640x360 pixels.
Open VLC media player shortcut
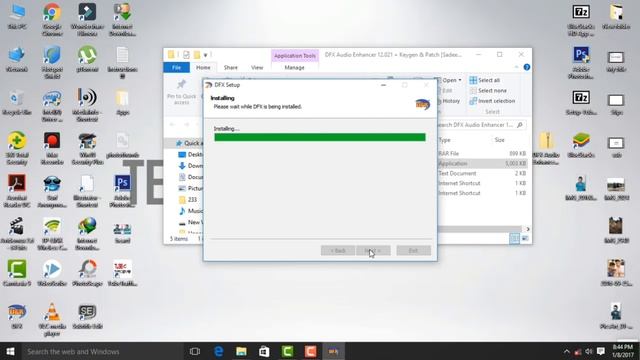pos(52,319)
